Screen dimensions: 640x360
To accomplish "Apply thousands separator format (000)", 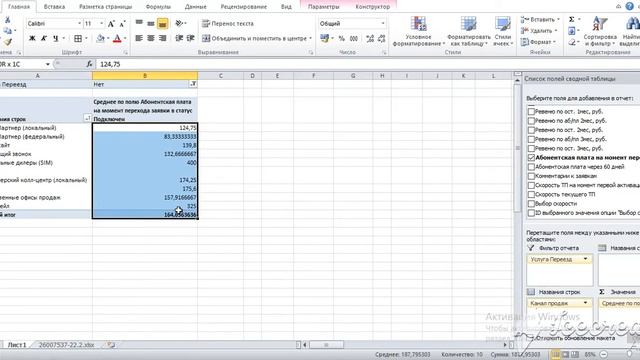I will (x=354, y=38).
